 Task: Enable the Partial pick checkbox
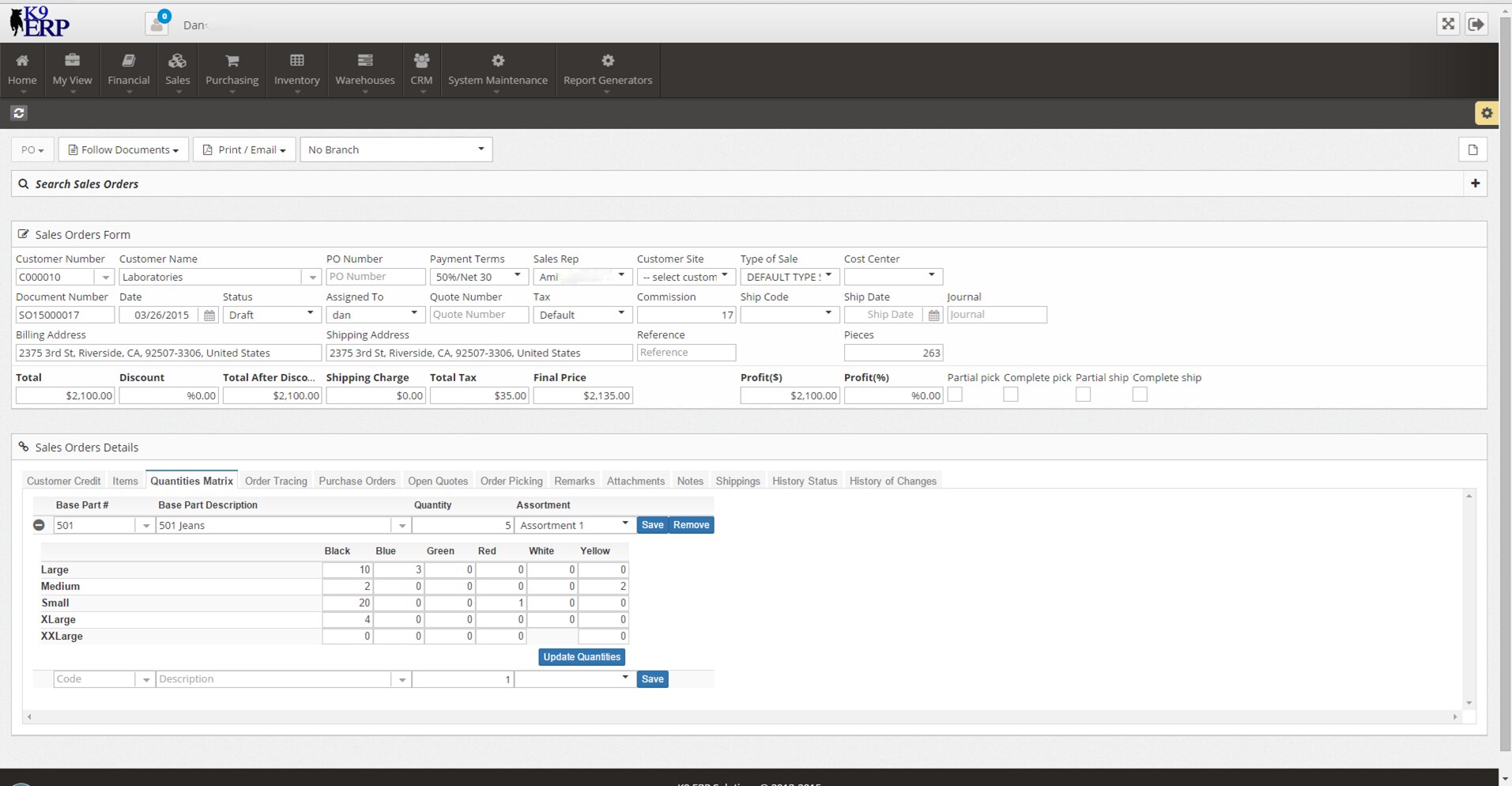pyautogui.click(x=955, y=395)
